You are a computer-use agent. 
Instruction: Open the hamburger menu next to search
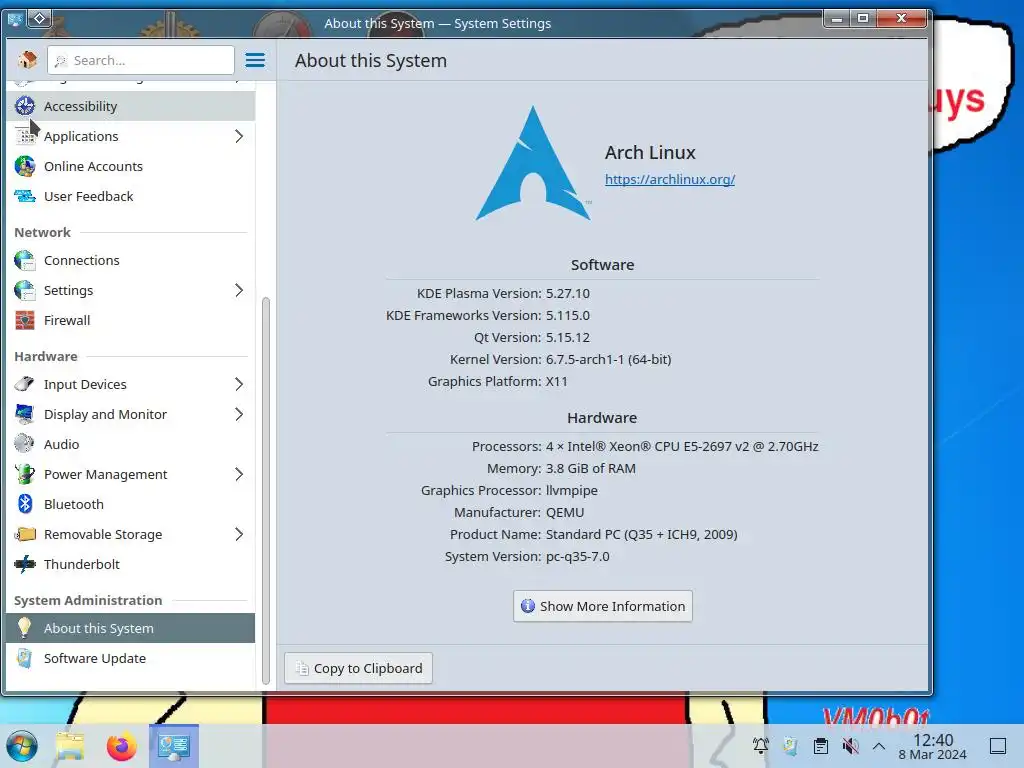pos(255,60)
